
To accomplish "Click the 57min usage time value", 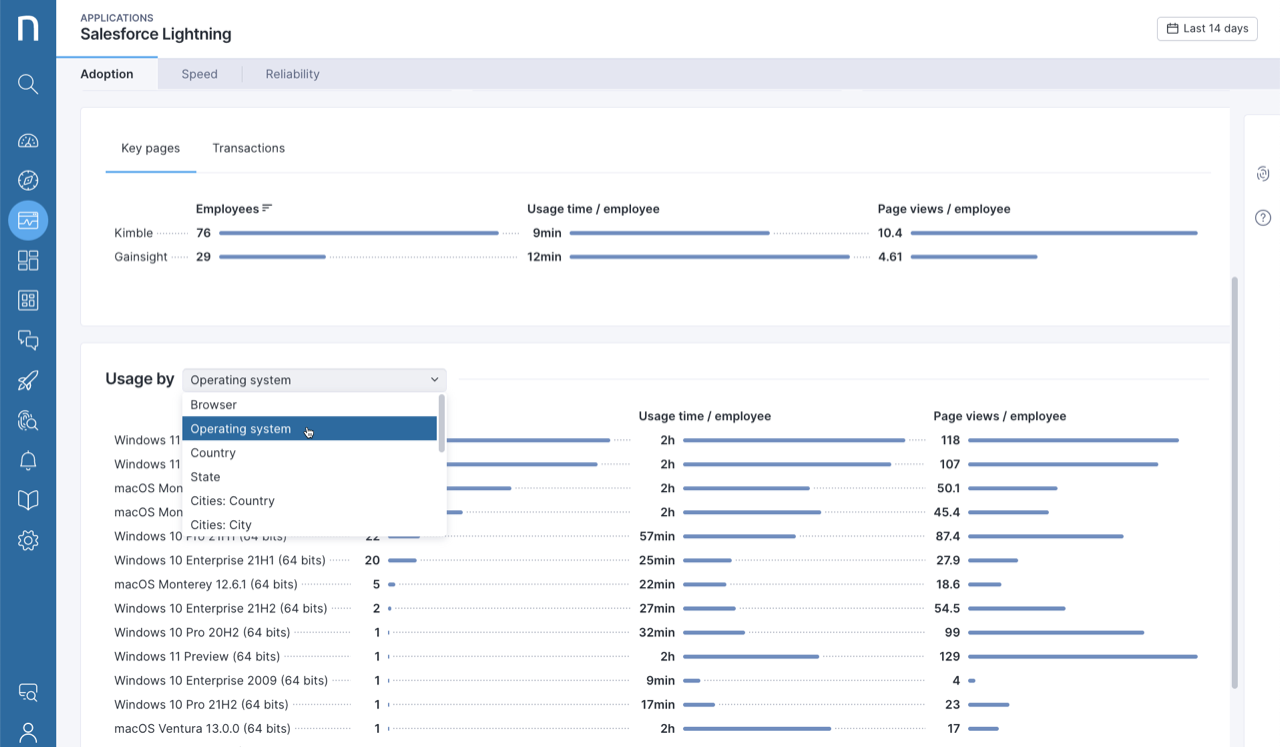I will tap(657, 536).
